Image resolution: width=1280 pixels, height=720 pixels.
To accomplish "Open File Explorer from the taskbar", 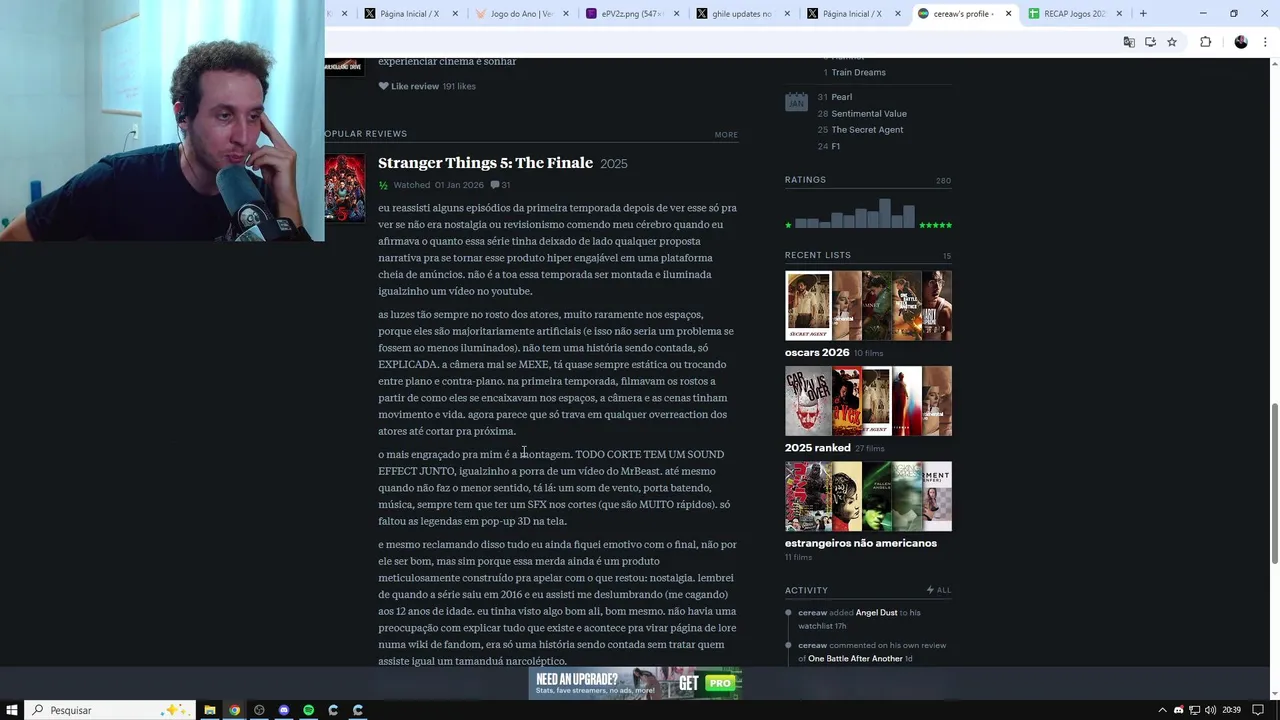I will [x=210, y=710].
